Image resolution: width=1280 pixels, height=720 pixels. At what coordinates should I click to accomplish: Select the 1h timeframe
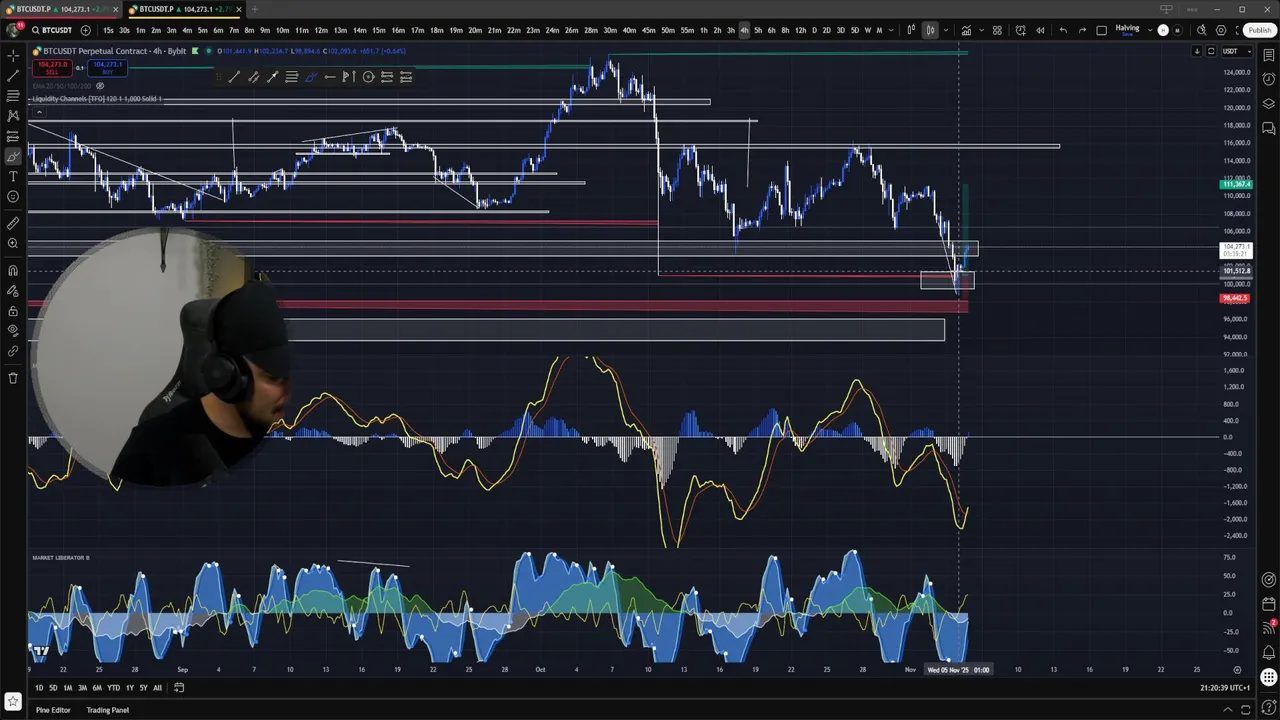click(x=703, y=30)
